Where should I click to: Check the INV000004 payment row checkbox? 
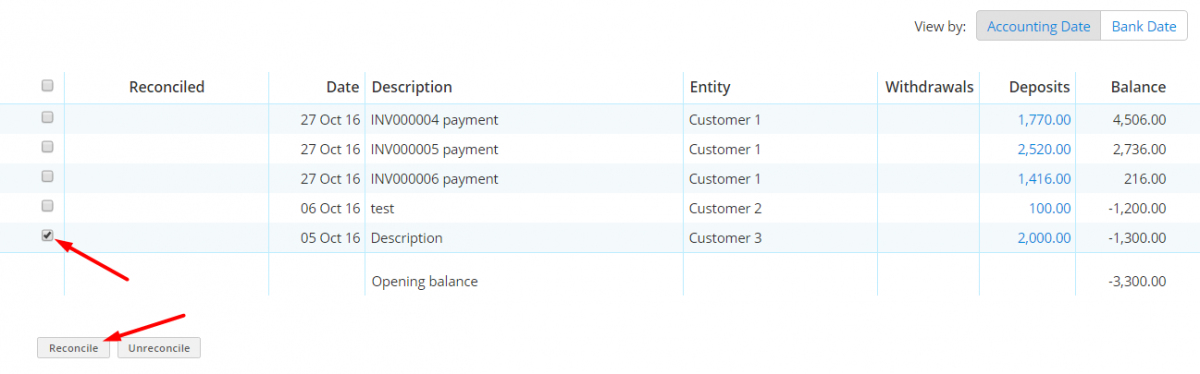click(47, 117)
